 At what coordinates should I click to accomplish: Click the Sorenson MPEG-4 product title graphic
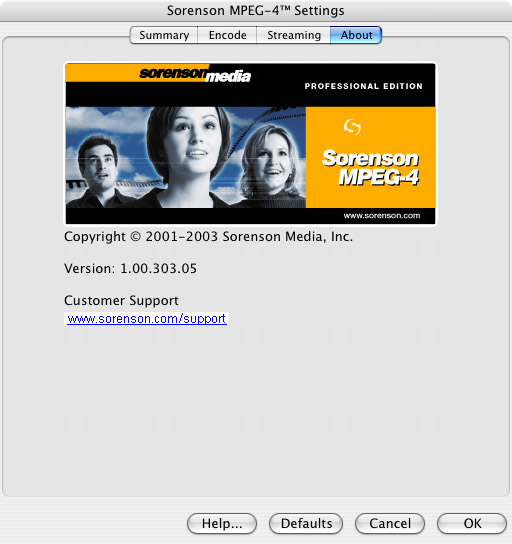coord(370,168)
